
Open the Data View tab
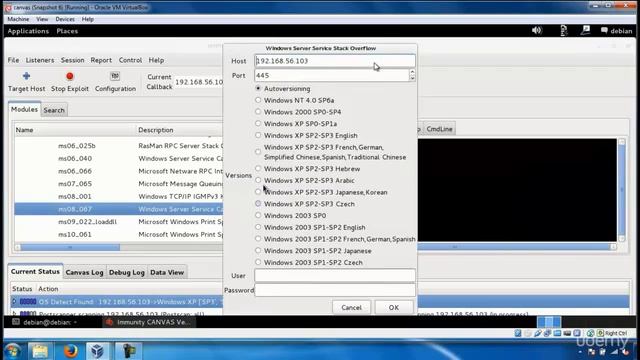tap(167, 272)
